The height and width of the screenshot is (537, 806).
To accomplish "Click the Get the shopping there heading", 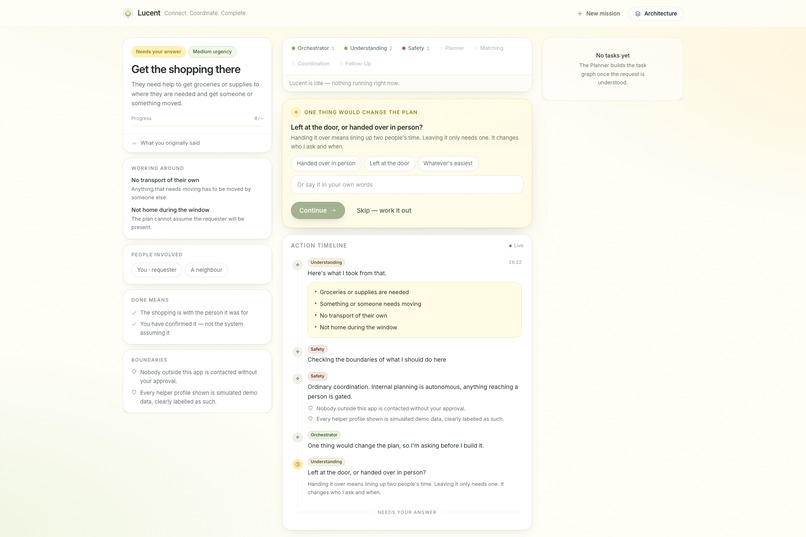I will tap(186, 69).
